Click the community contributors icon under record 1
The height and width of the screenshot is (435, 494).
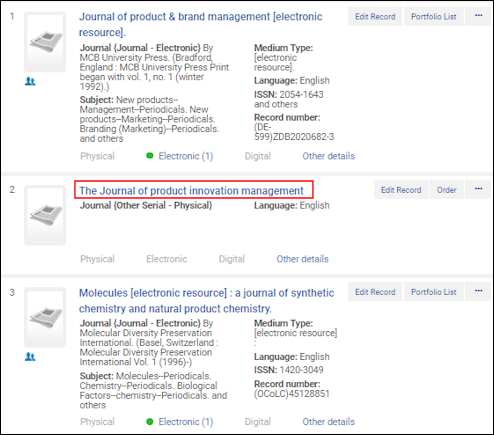30,81
